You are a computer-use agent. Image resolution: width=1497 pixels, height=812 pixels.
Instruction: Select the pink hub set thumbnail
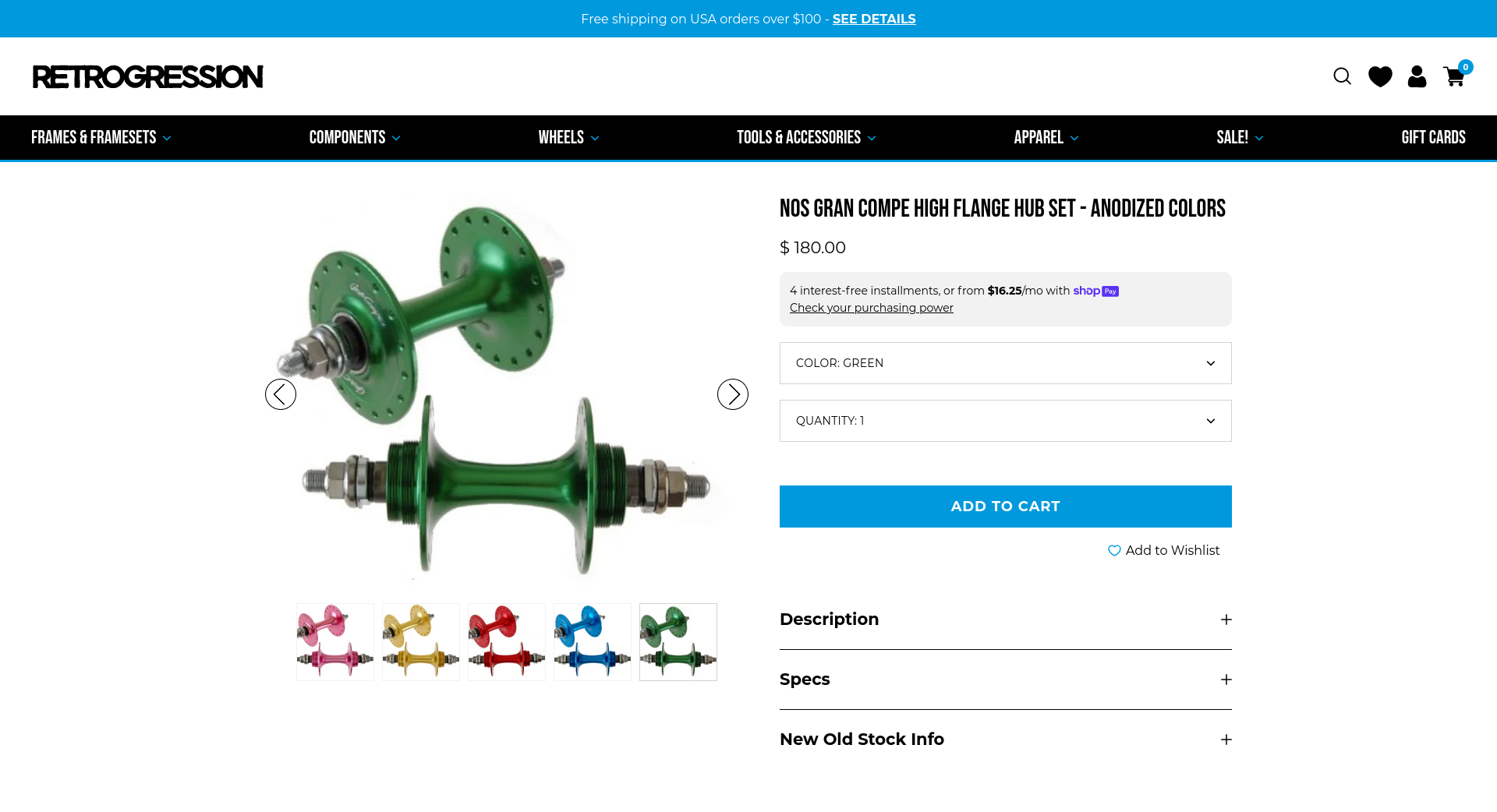335,642
